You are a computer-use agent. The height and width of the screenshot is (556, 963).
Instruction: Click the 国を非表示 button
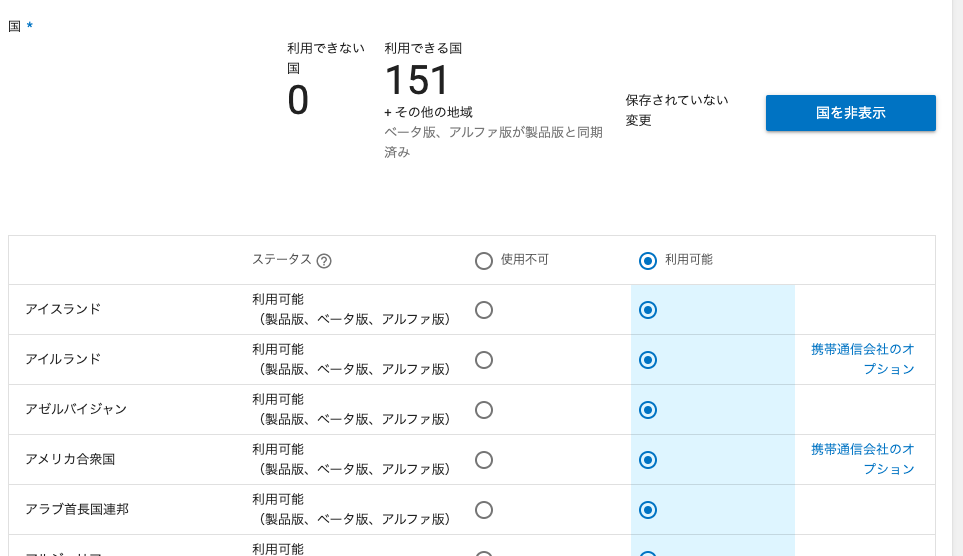coord(851,113)
